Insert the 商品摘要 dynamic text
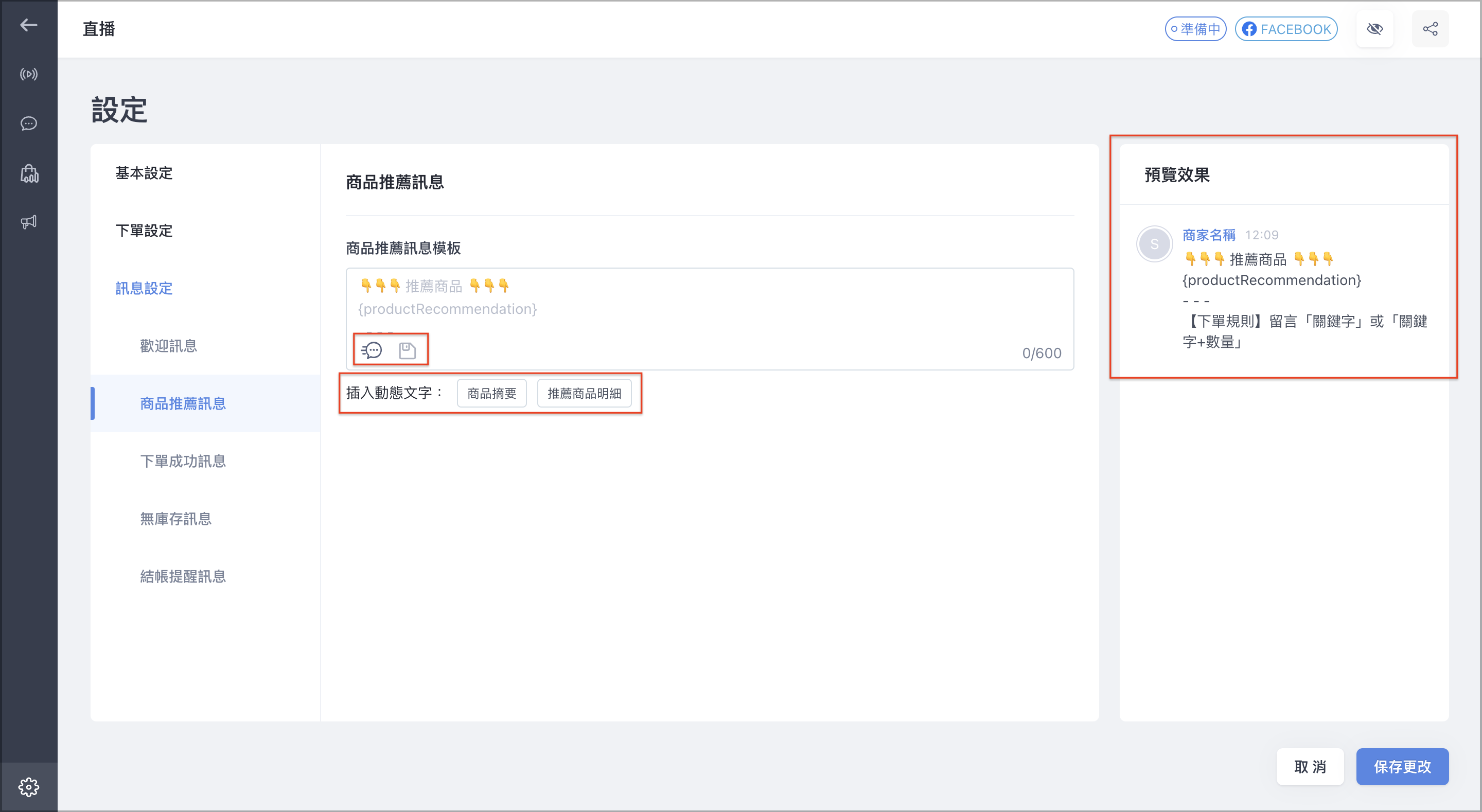Screen dimensions: 1482x812 (491, 393)
